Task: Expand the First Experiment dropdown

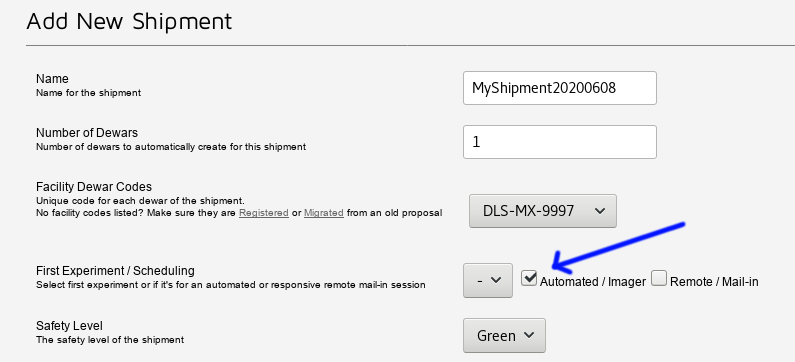Action: pyautogui.click(x=488, y=280)
